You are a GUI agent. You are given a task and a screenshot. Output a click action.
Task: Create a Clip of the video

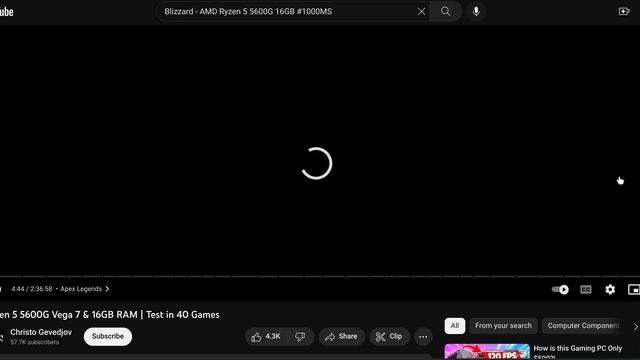click(389, 337)
